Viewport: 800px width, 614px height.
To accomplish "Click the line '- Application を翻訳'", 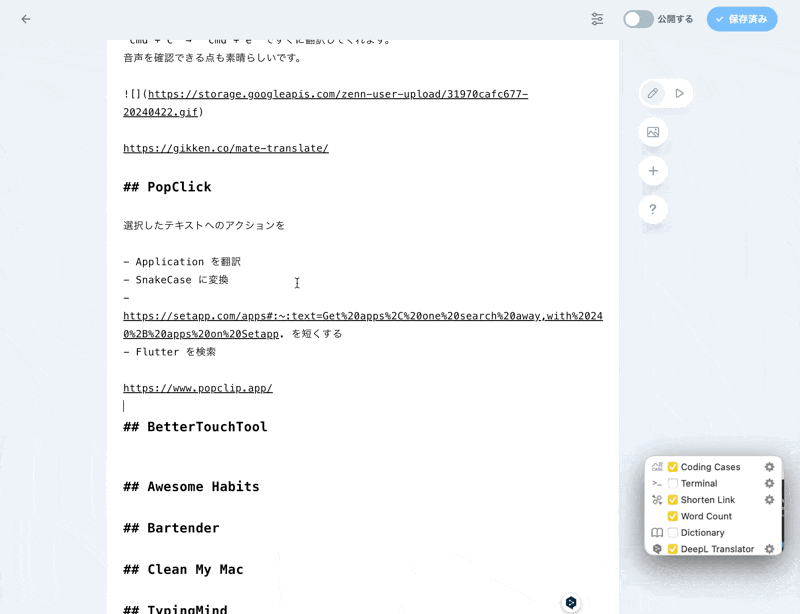I will click(x=182, y=262).
